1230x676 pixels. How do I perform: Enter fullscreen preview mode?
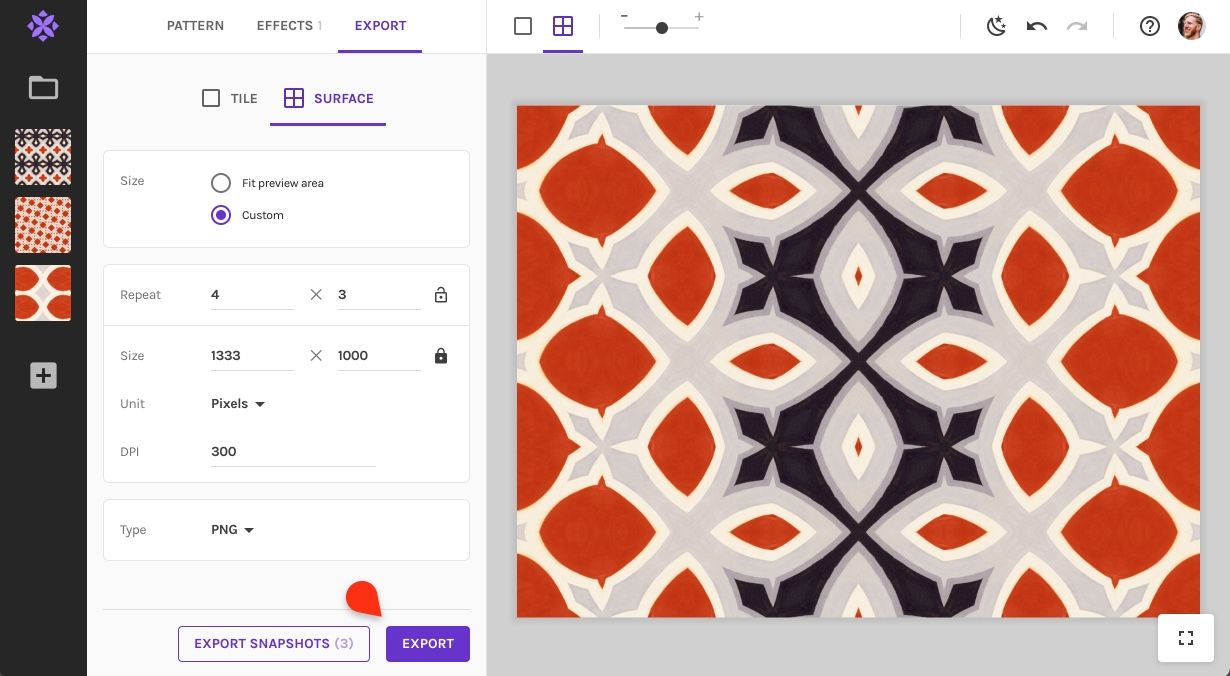(x=1186, y=638)
